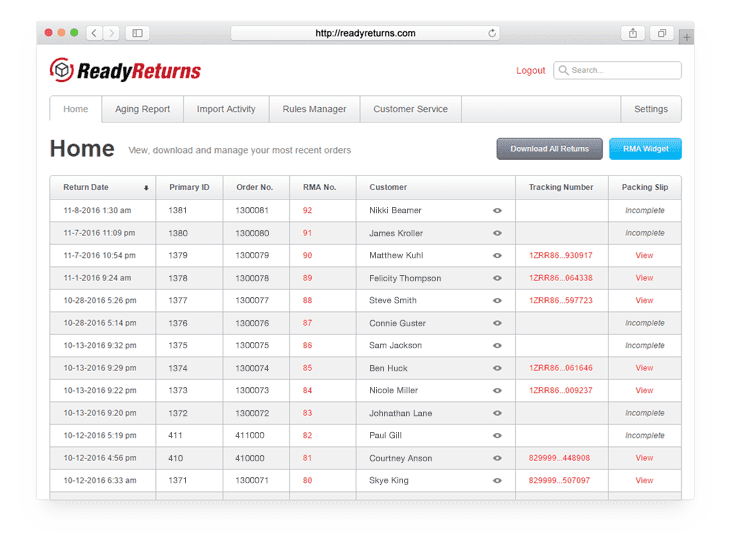Focus the Search input field
730x551 pixels.
click(617, 70)
